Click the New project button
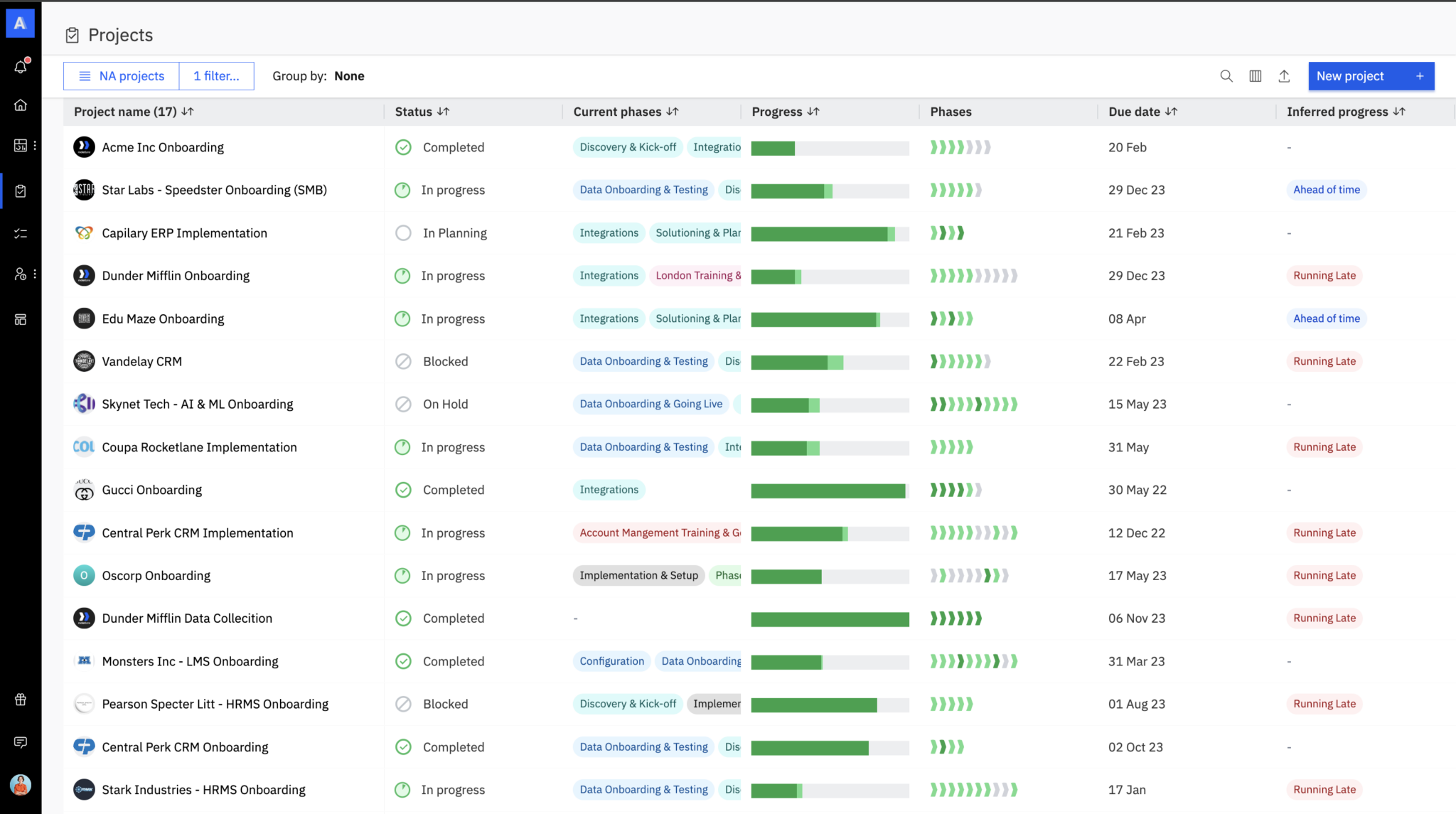The width and height of the screenshot is (1456, 814). (x=1371, y=76)
